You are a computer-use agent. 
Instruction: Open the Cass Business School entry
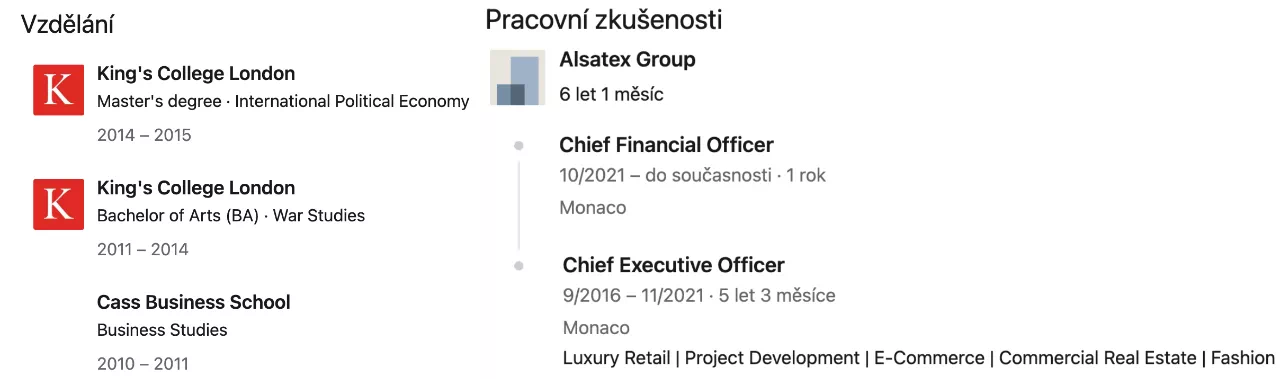[194, 302]
